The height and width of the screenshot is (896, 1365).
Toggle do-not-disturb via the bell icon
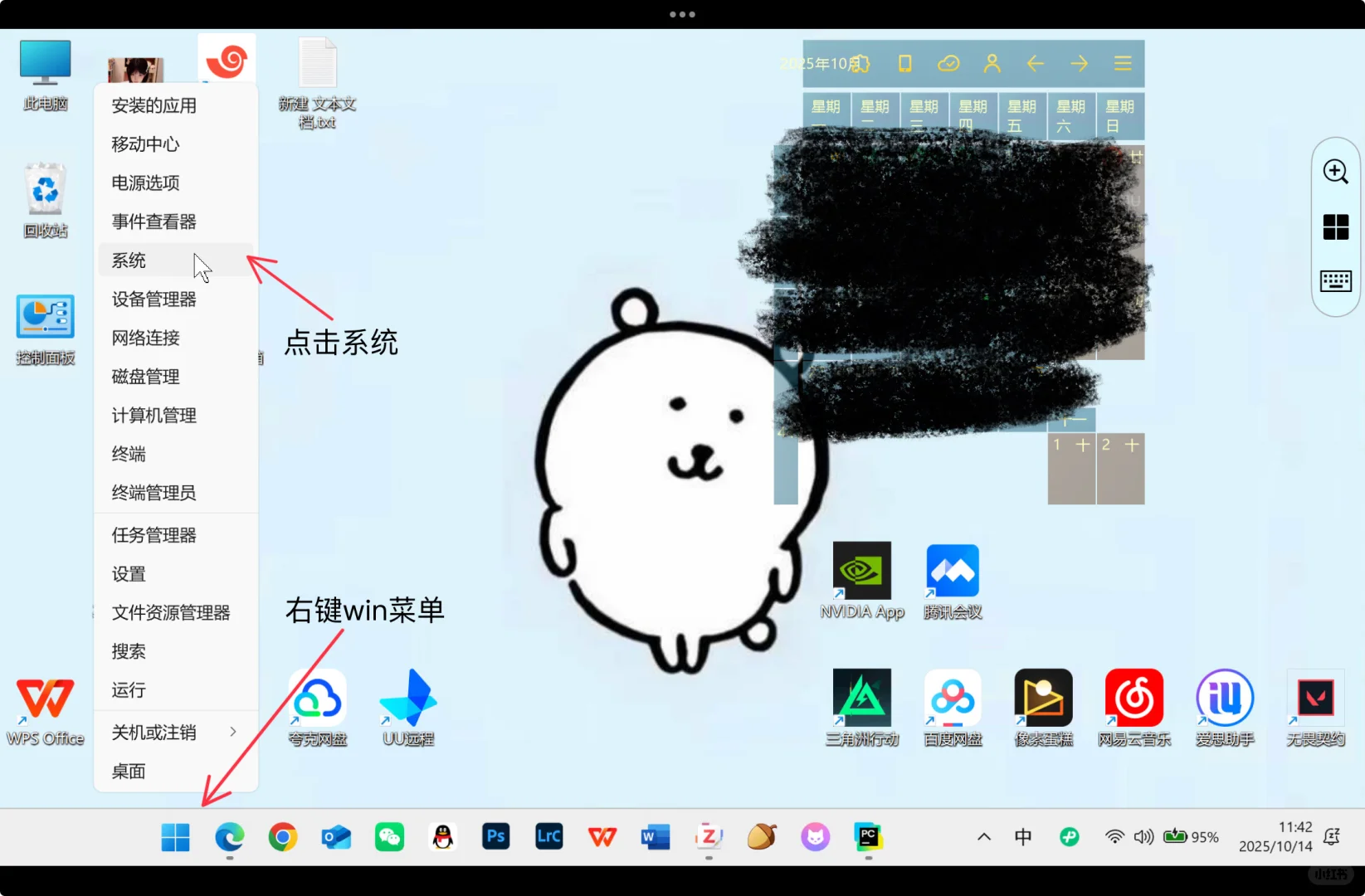1332,838
